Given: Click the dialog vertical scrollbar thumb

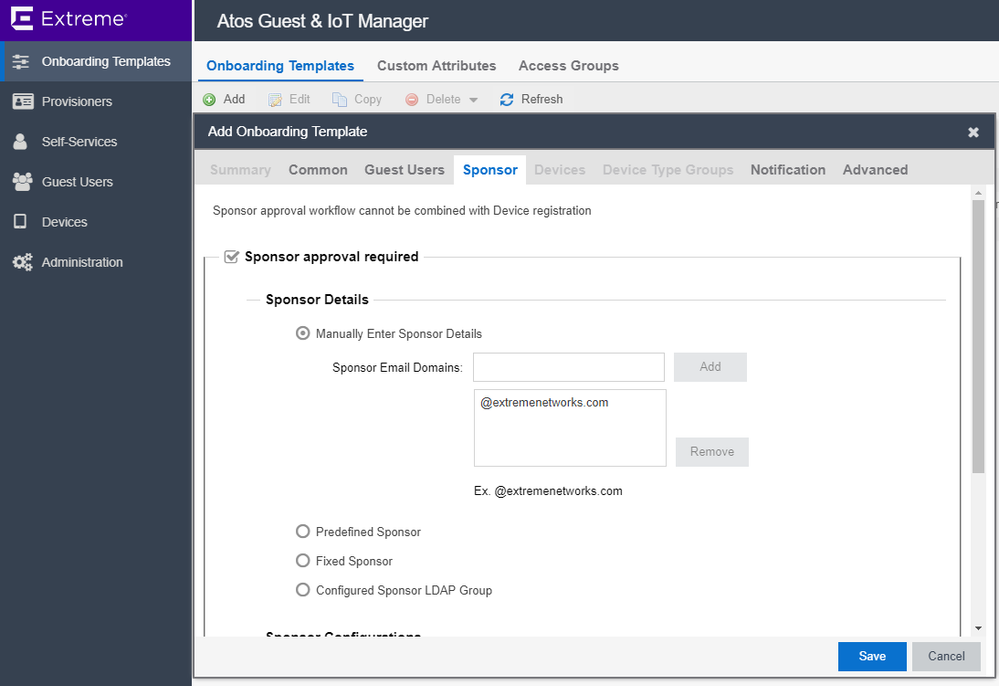Looking at the screenshot, I should 979,336.
